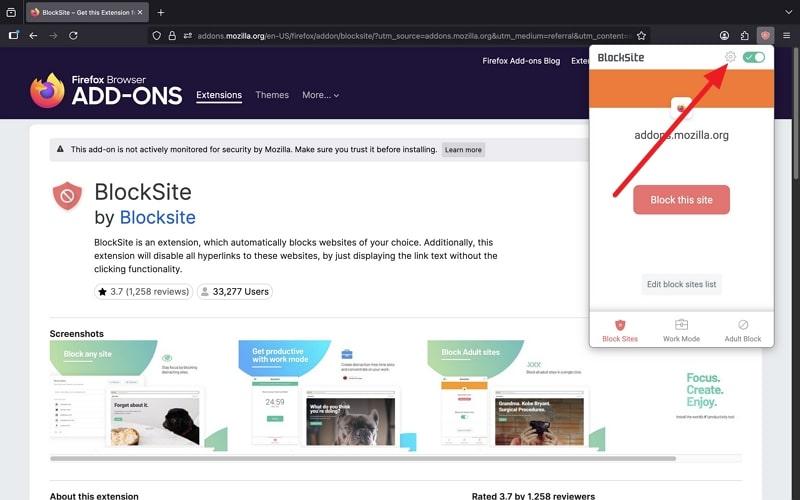Open the Blocksite author link

(157, 217)
